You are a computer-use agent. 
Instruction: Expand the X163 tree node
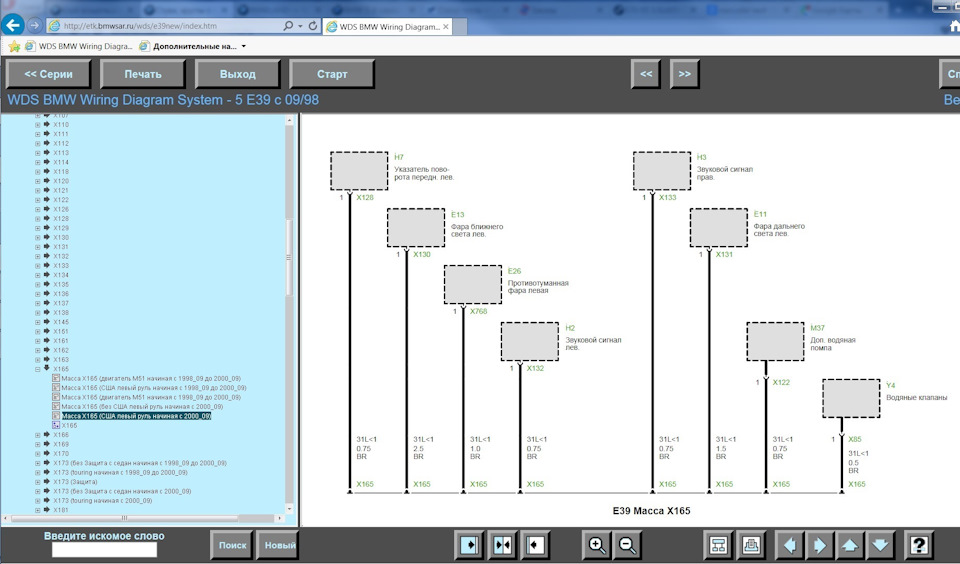tap(38, 359)
